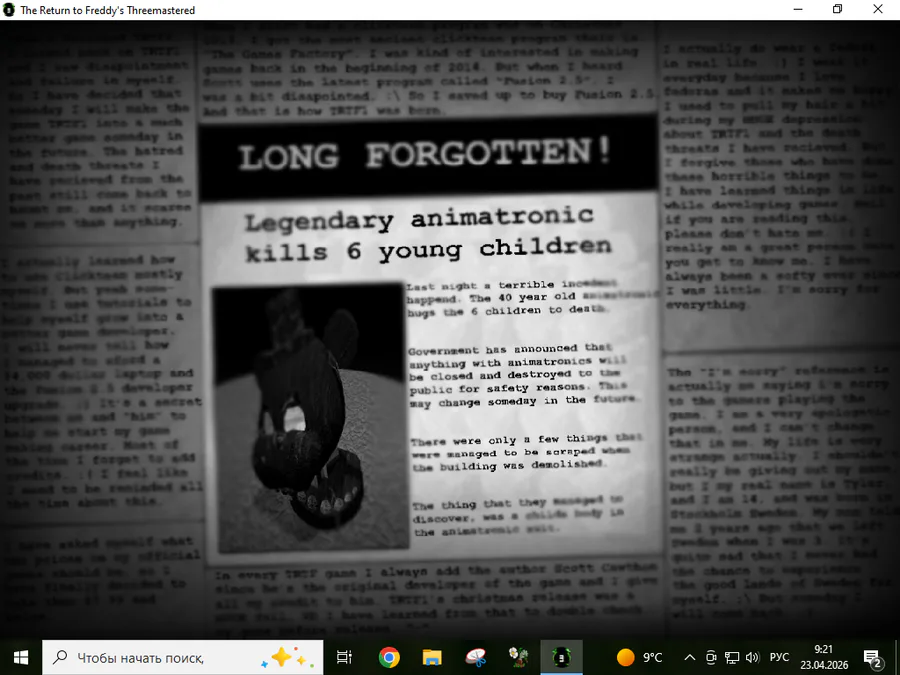Restore down the game window

(837, 9)
